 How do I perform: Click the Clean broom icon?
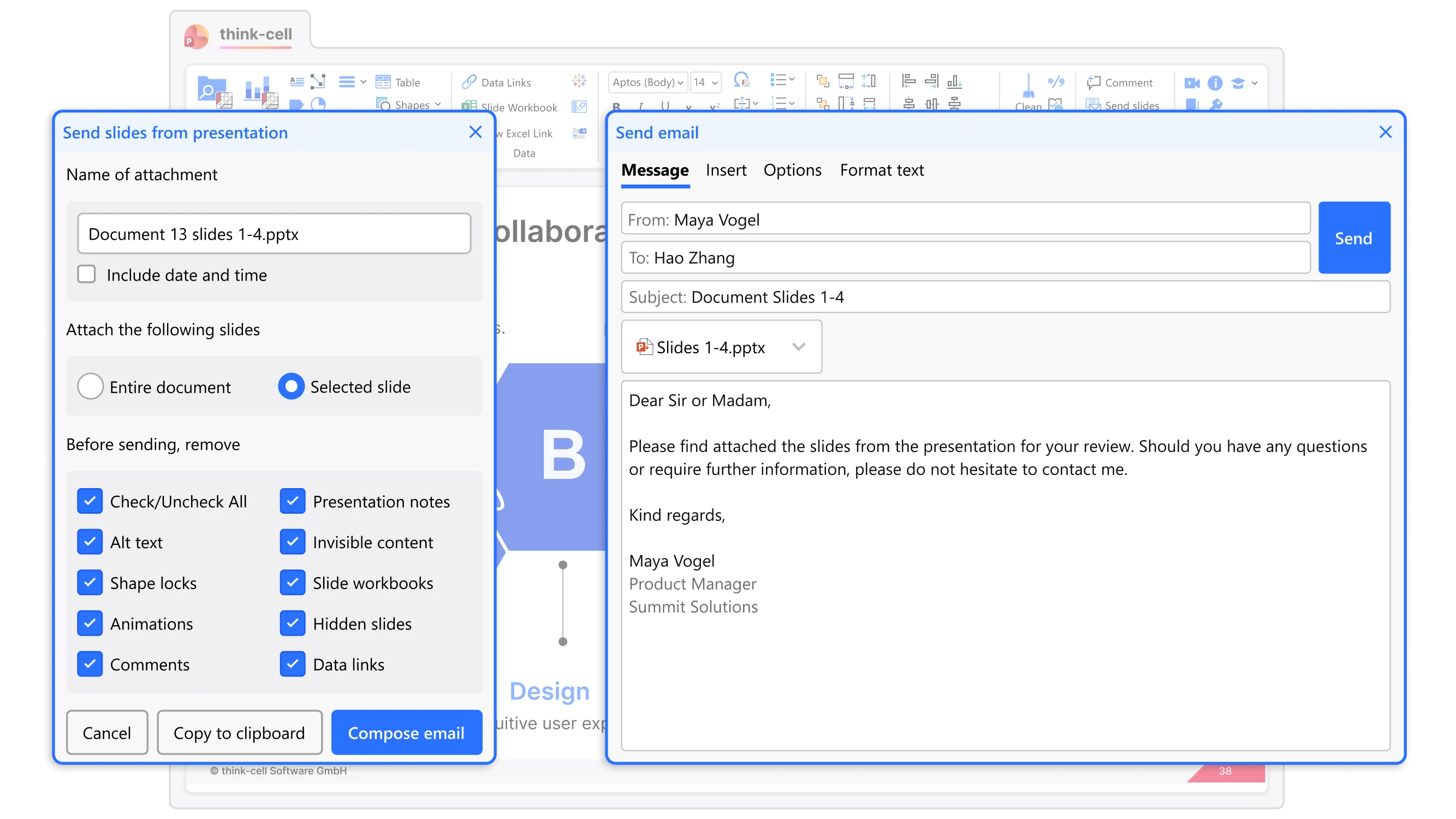(1028, 87)
